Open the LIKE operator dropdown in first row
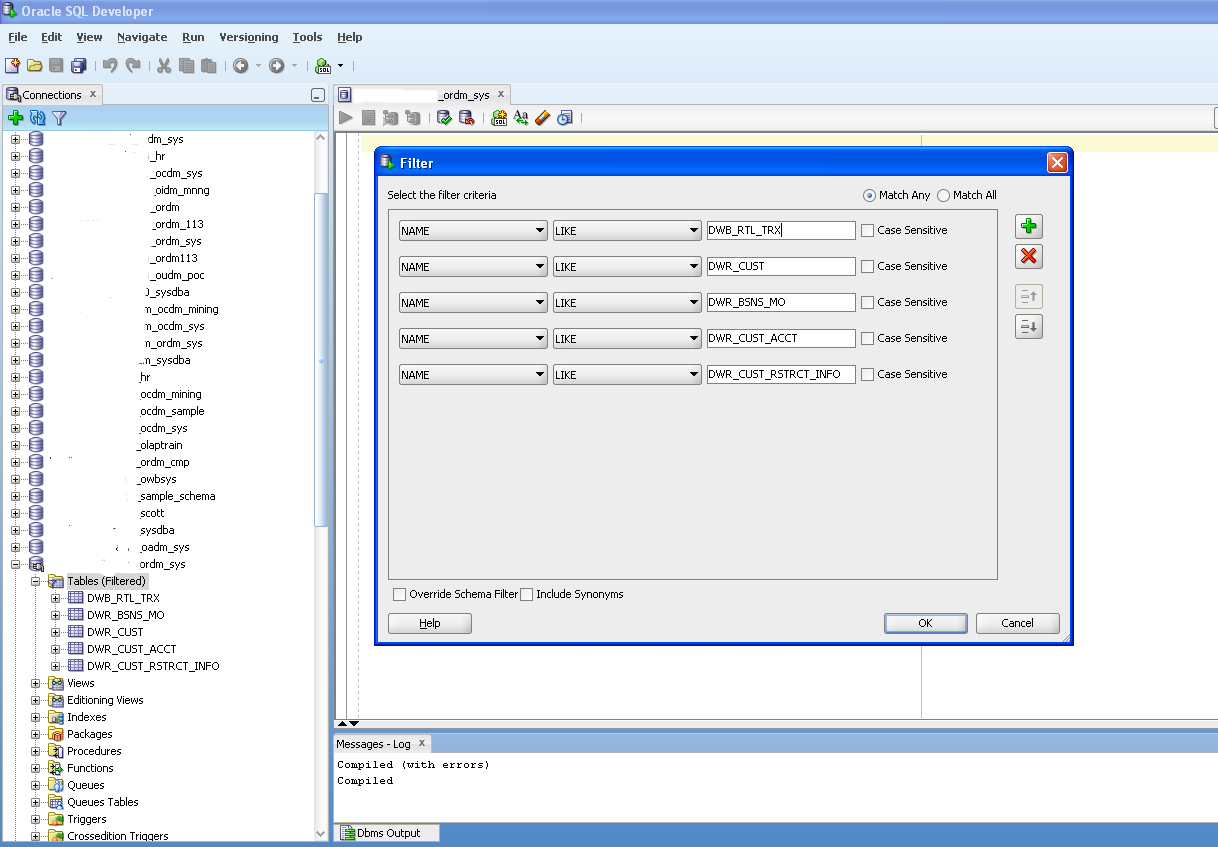This screenshot has height=847, width=1218. pyautogui.click(x=626, y=231)
